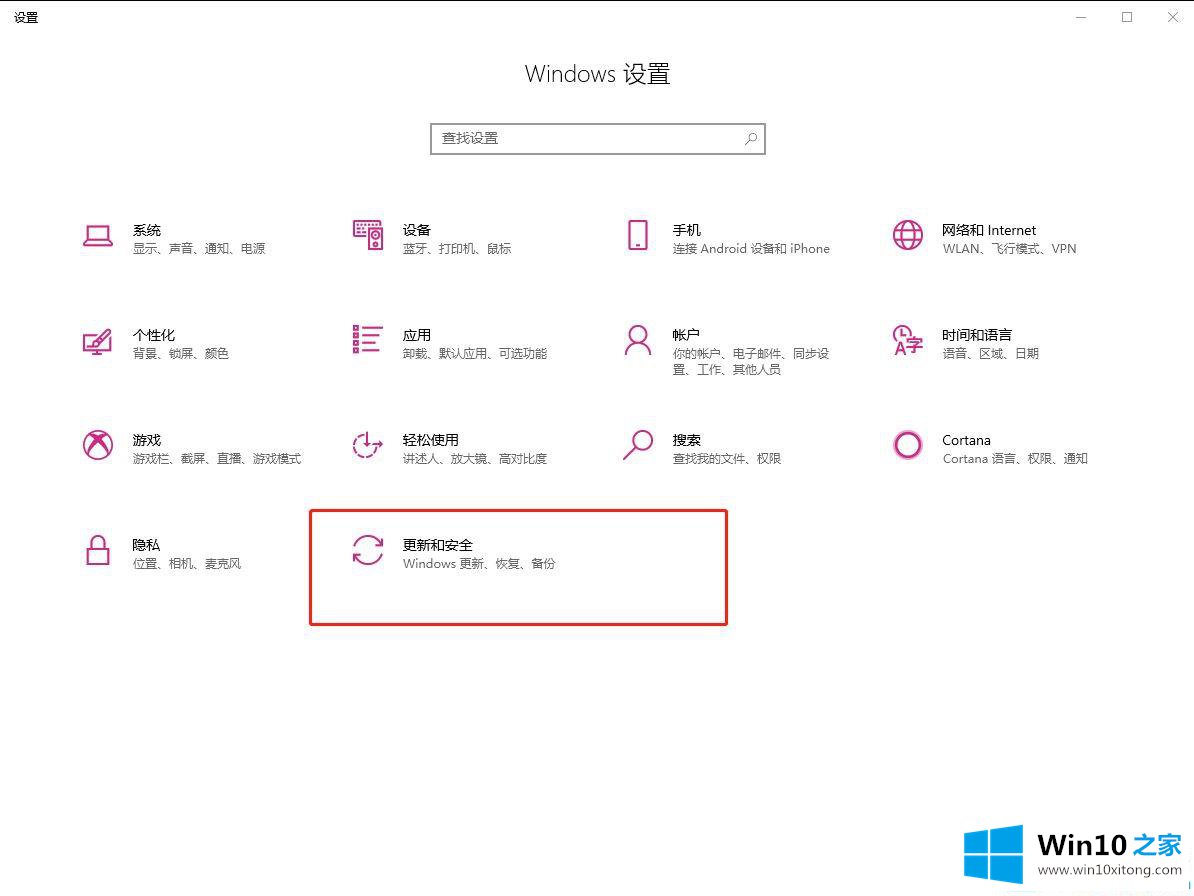Viewport: 1194px width, 896px height.
Task: Open the 个性化 paintbrush icon
Action: point(97,341)
